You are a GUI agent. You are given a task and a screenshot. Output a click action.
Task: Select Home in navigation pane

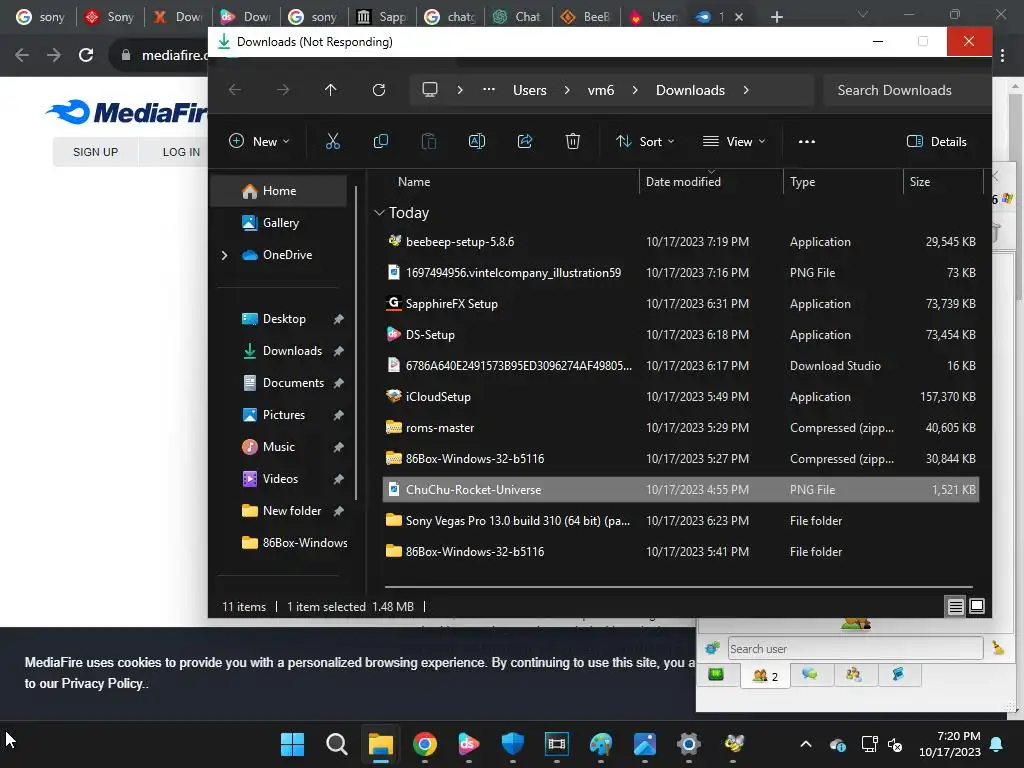pyautogui.click(x=280, y=191)
